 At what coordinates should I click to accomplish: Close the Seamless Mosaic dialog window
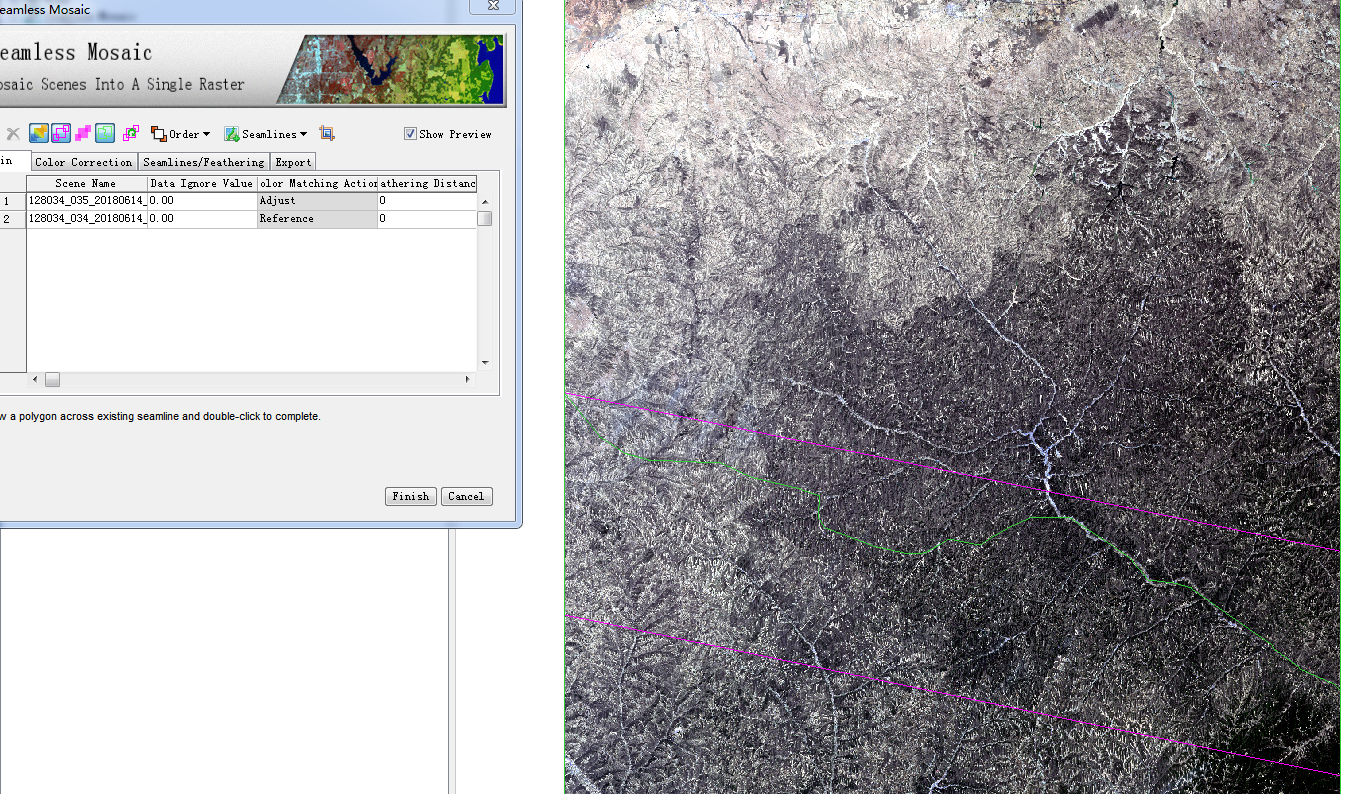pyautogui.click(x=493, y=6)
